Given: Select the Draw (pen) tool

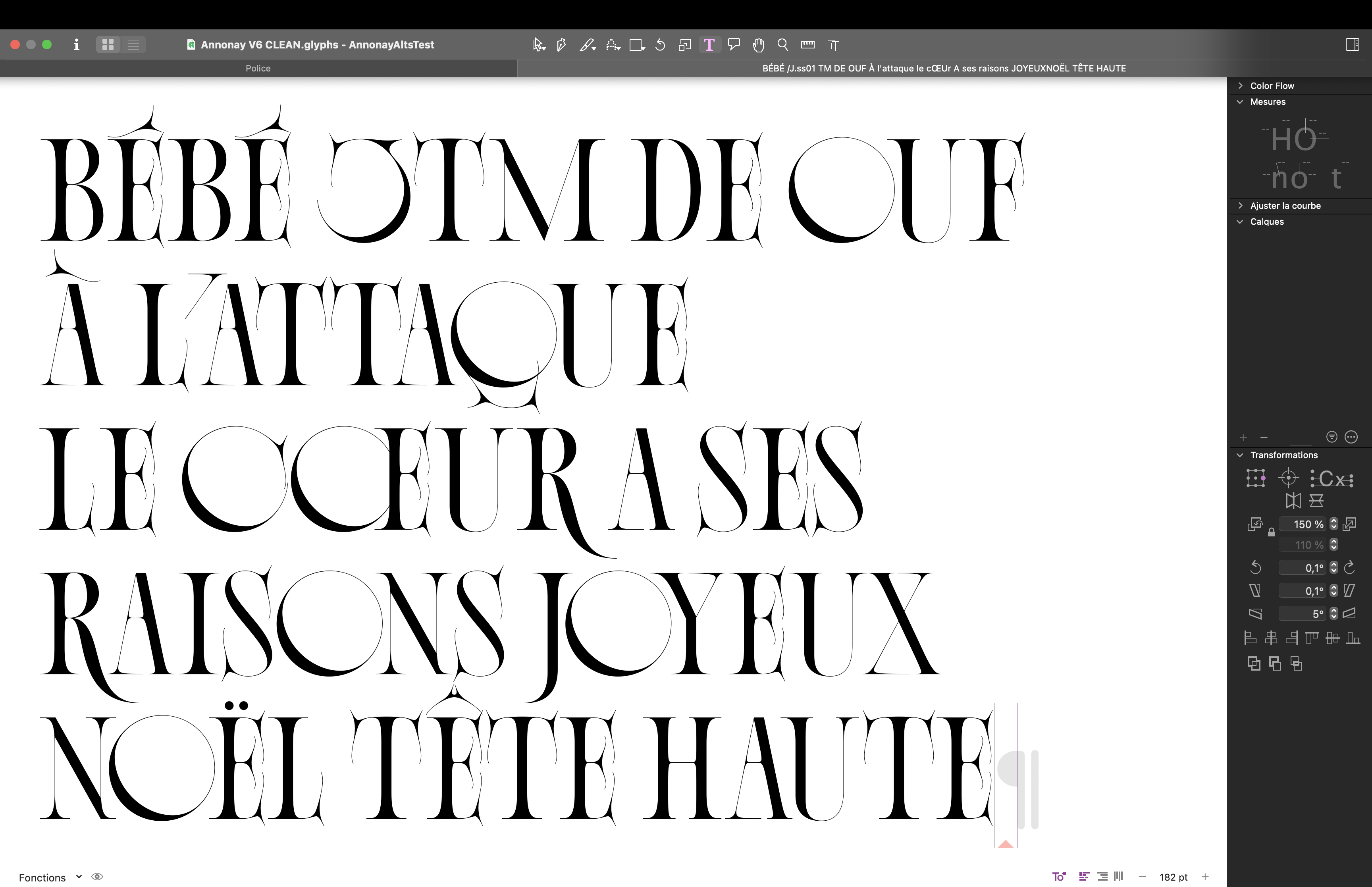Looking at the screenshot, I should click(x=561, y=45).
